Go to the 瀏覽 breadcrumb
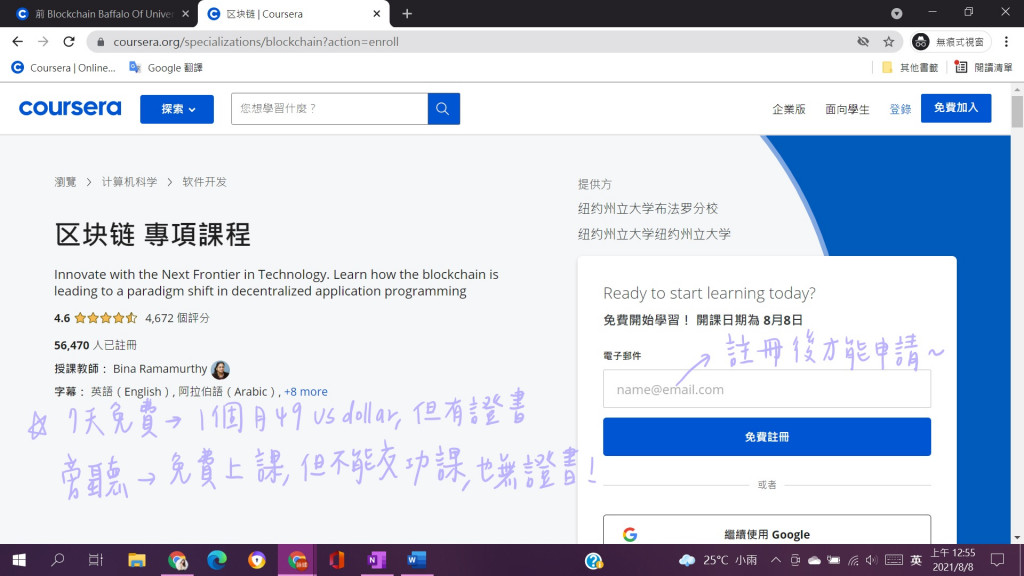 [x=65, y=182]
